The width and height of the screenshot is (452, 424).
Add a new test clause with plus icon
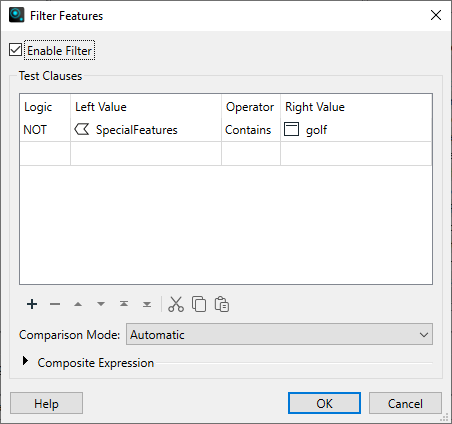coord(32,304)
